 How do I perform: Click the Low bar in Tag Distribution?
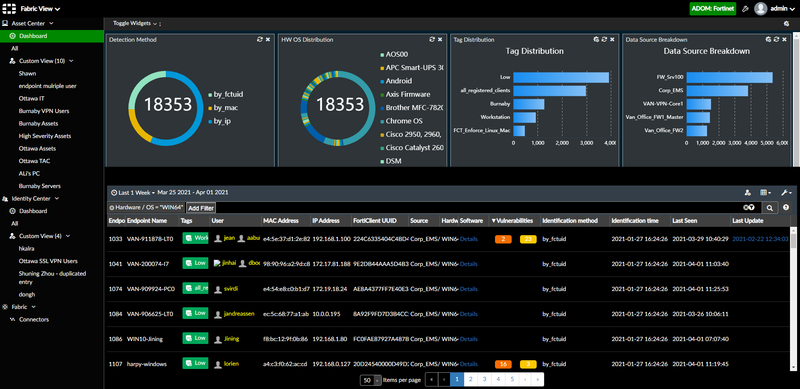click(561, 77)
